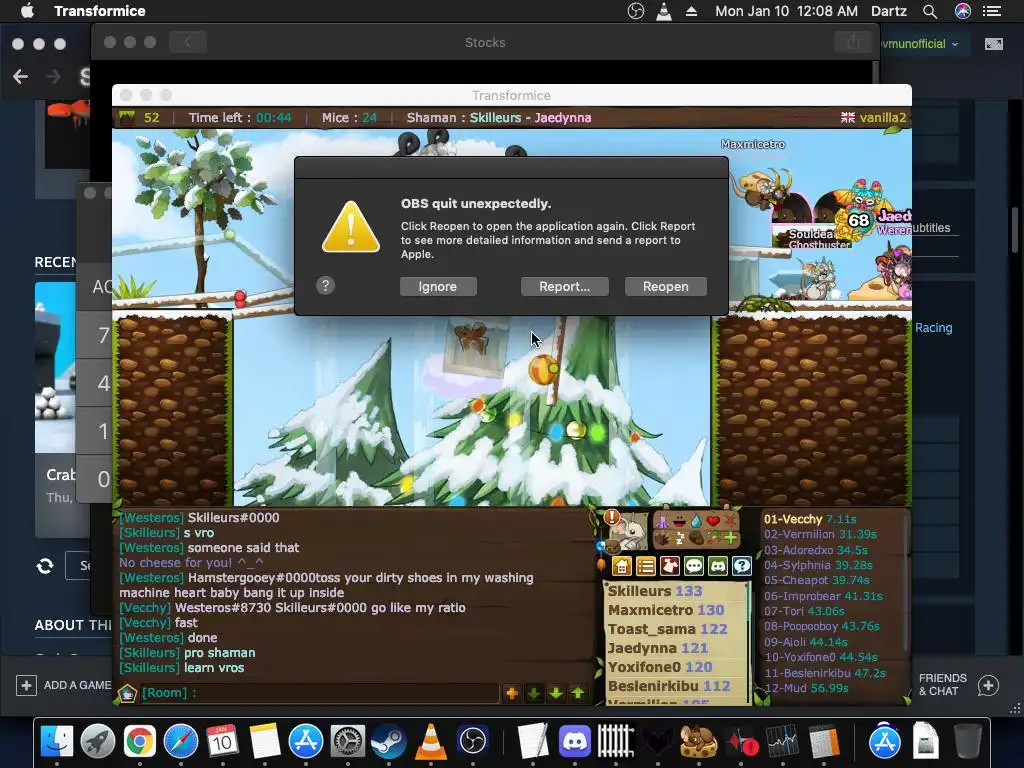Click the Stocks window share button
This screenshot has height=768, width=1024.
point(853,42)
